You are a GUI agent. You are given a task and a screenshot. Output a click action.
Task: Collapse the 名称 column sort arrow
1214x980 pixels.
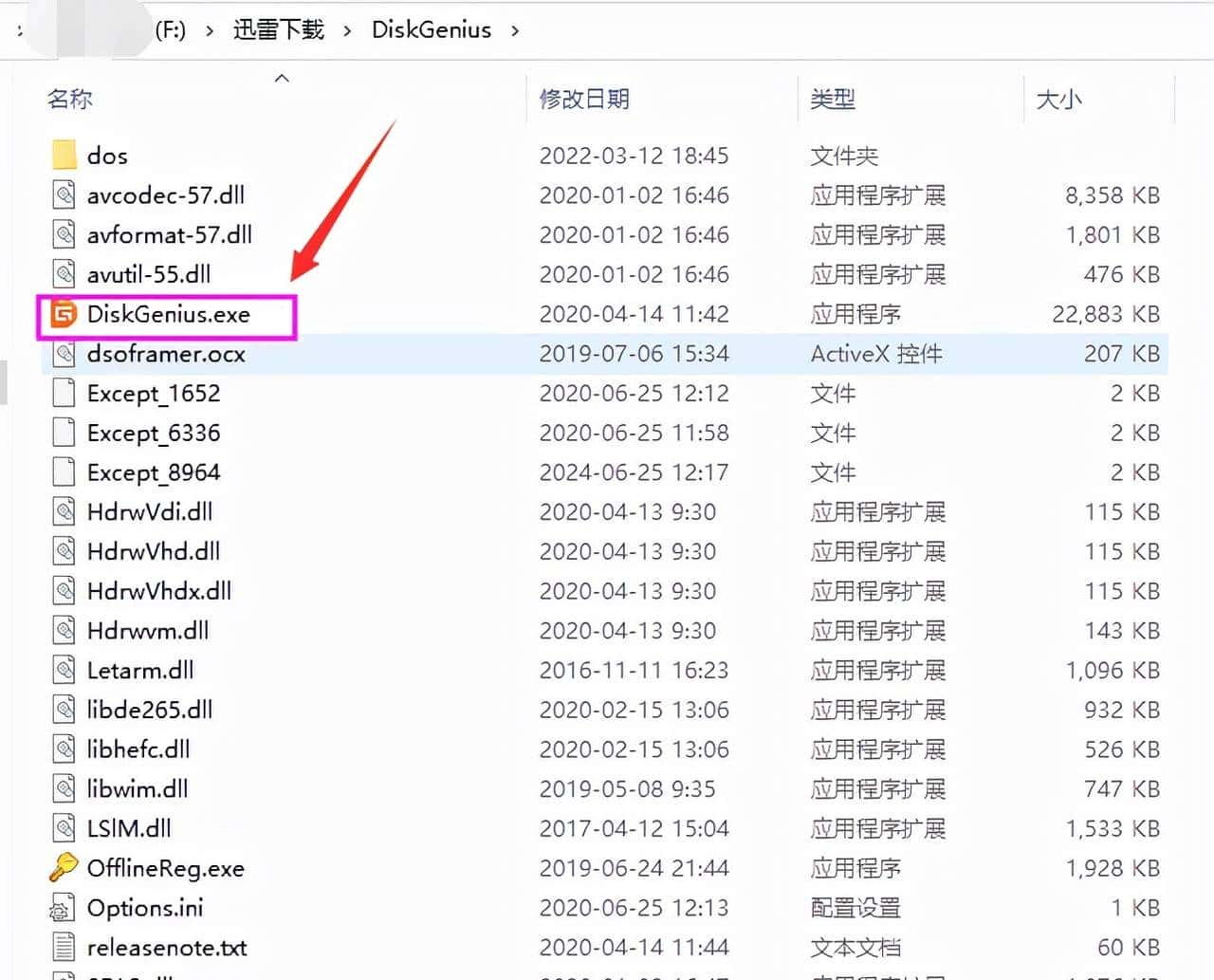click(x=281, y=79)
